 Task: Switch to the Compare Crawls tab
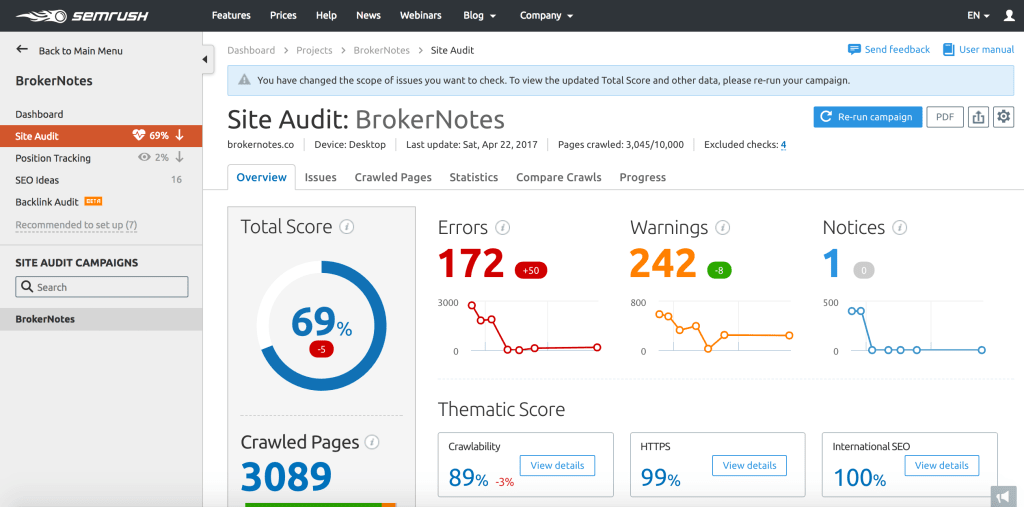point(558,177)
